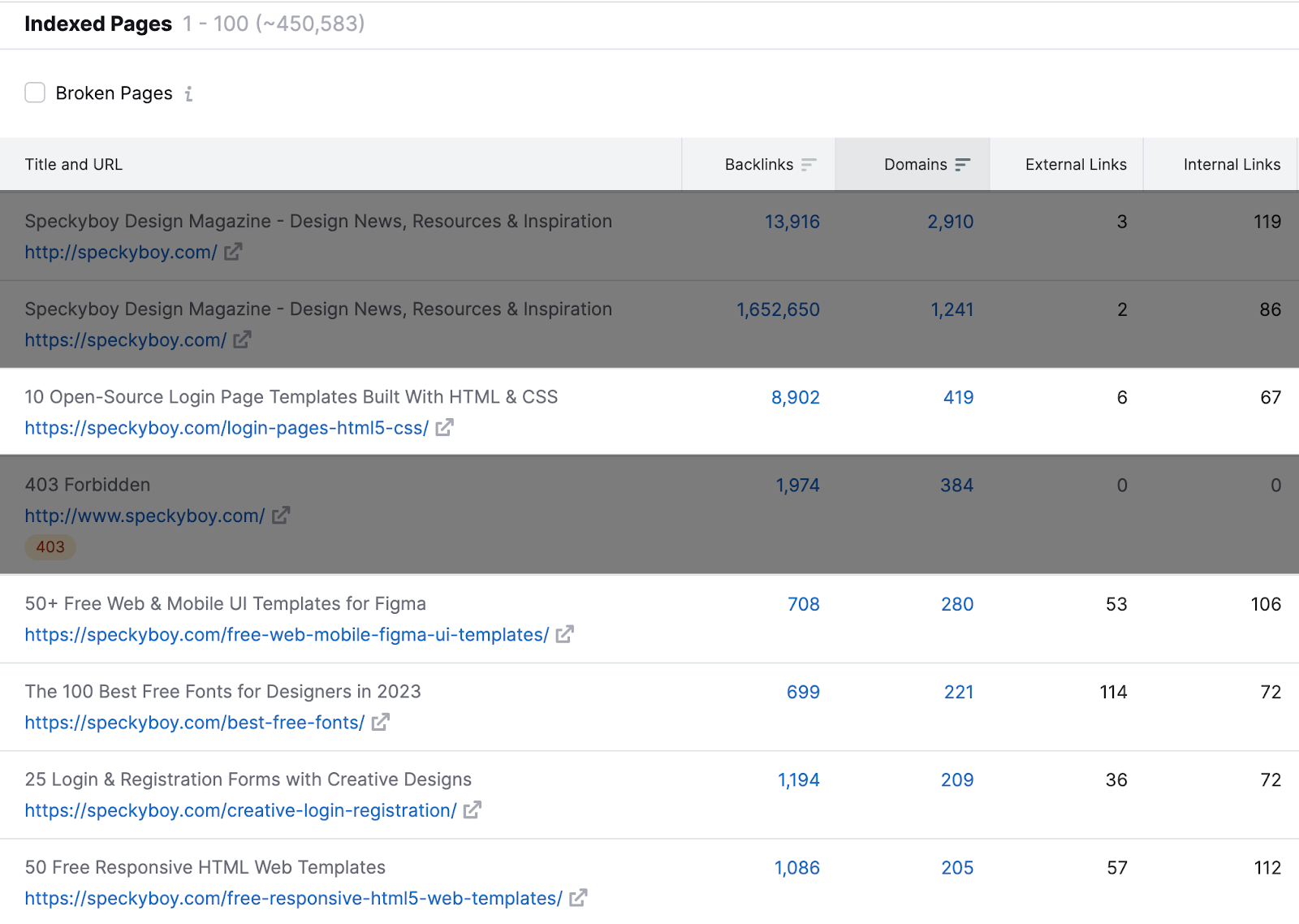Click external link icon next to the 403 Forbidden URL
The width and height of the screenshot is (1299, 924).
280,516
